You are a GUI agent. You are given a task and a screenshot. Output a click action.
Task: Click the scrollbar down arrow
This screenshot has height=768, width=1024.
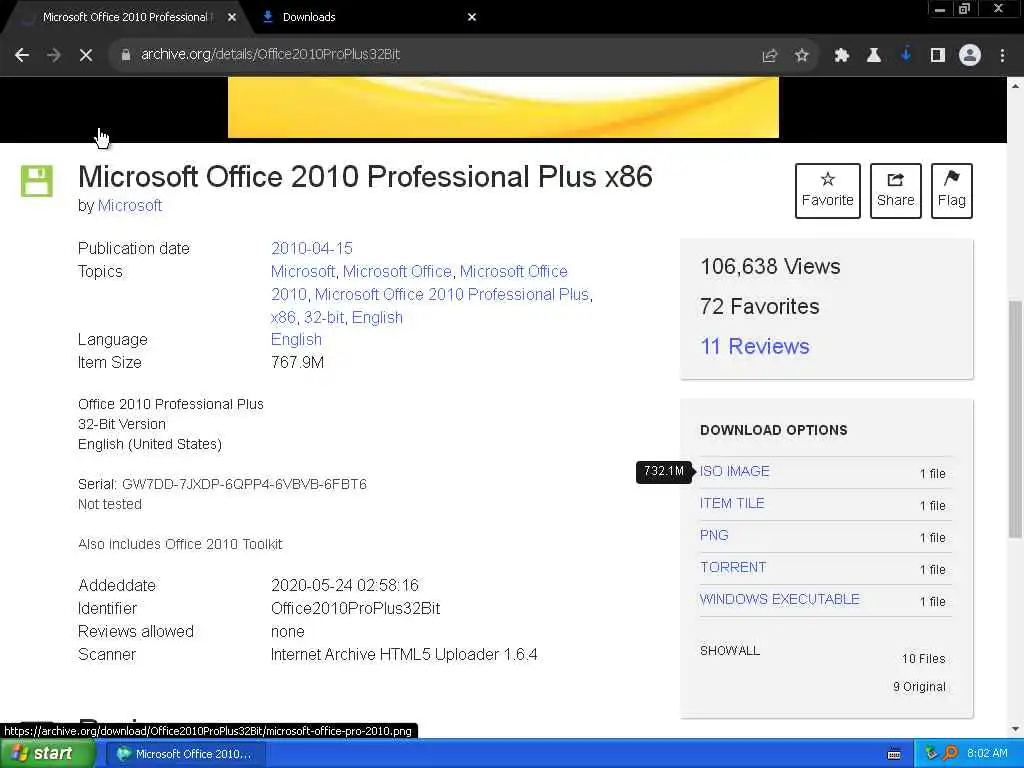(x=1015, y=729)
